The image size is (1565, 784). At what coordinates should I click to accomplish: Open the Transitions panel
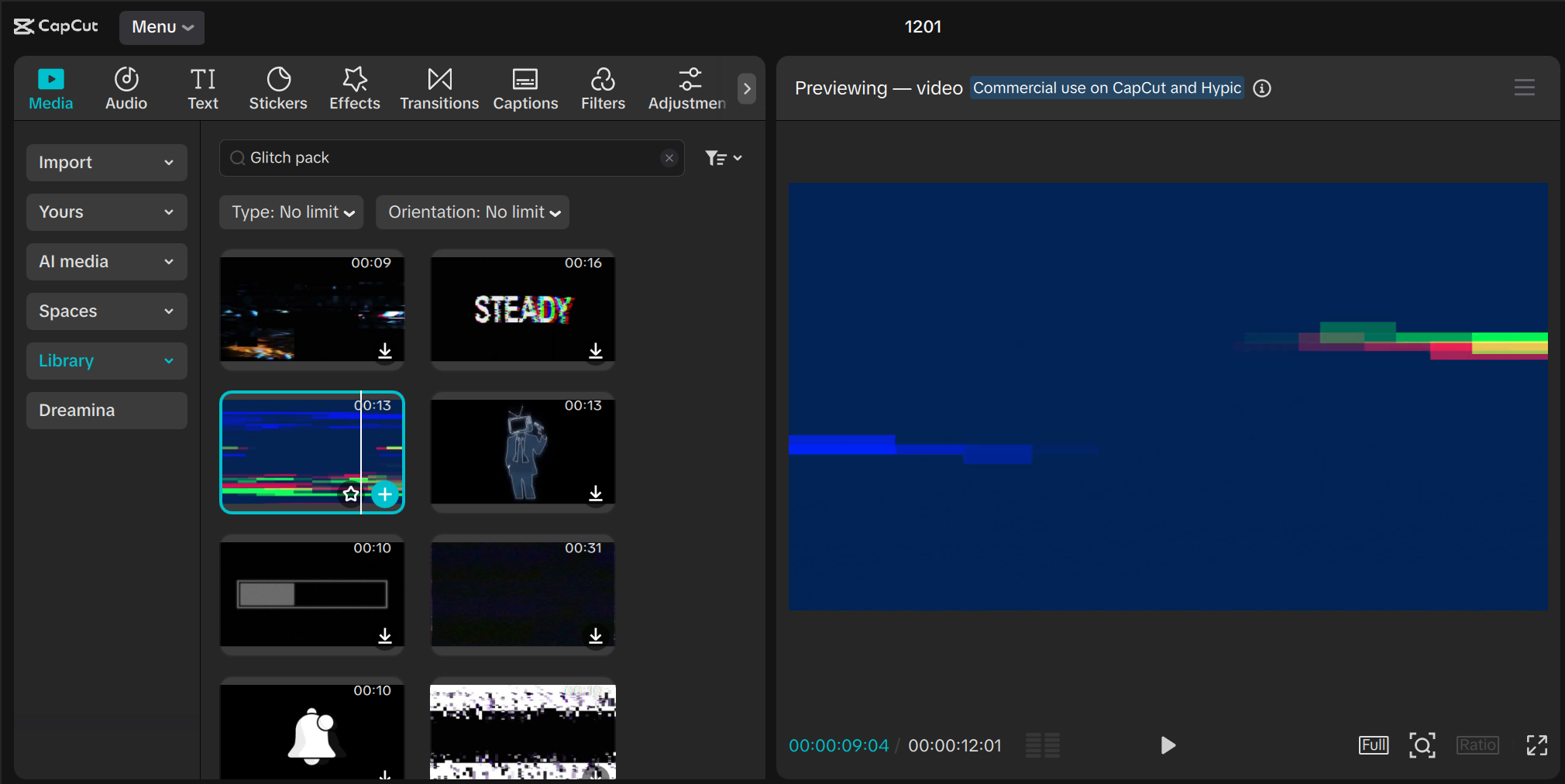point(439,88)
